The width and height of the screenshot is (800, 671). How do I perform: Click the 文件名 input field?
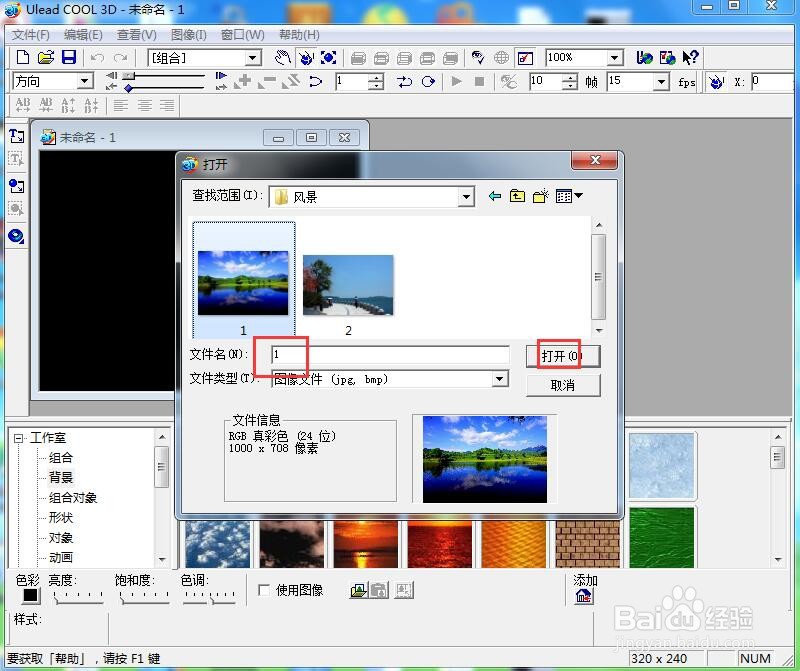[x=390, y=354]
